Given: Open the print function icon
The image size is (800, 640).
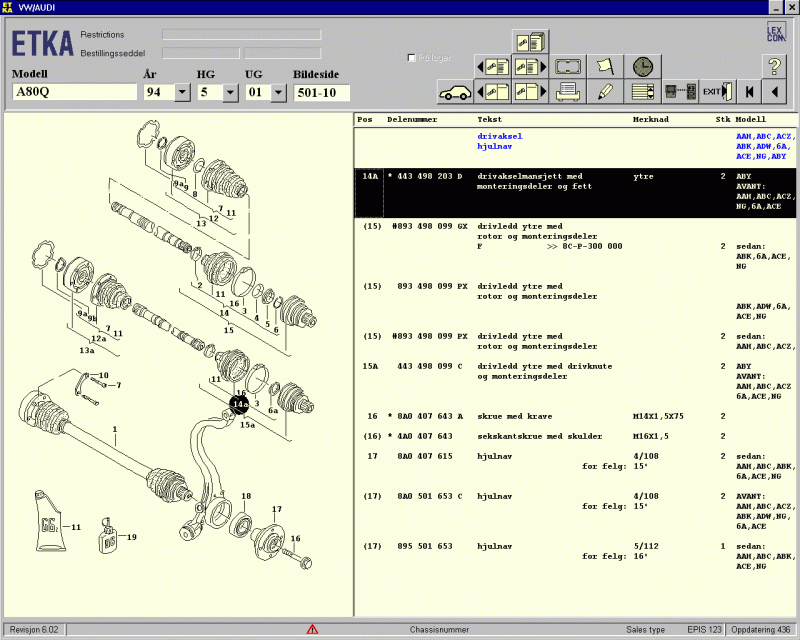Looking at the screenshot, I should (568, 90).
